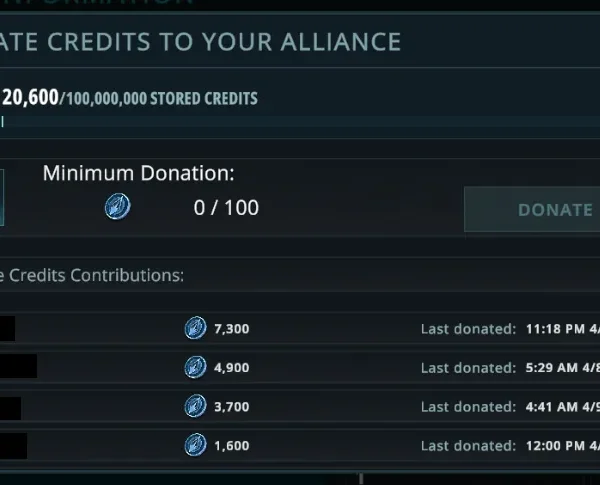This screenshot has height=485, width=600.
Task: Click the redacted member name in 4,900 row
Action: pos(18,367)
